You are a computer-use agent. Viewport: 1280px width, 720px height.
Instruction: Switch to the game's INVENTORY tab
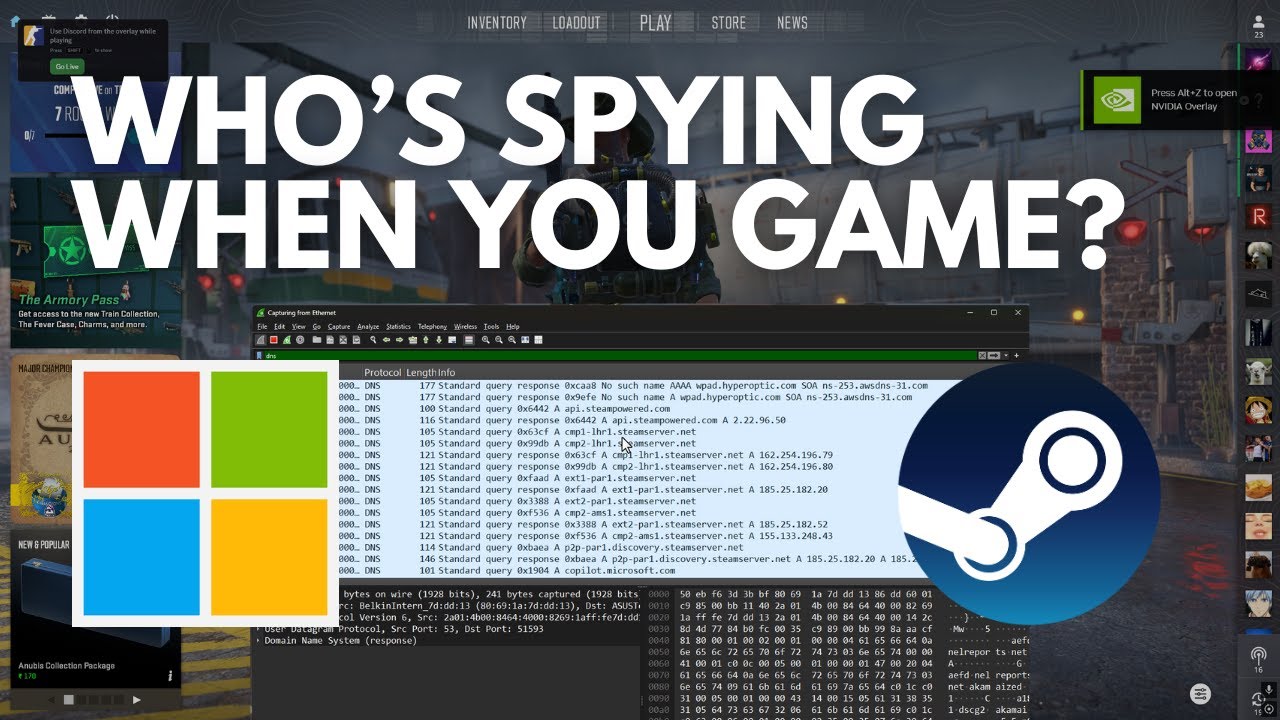497,22
